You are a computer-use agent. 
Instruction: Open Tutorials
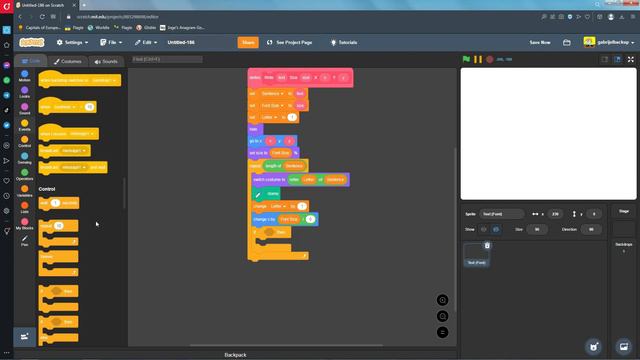[344, 42]
